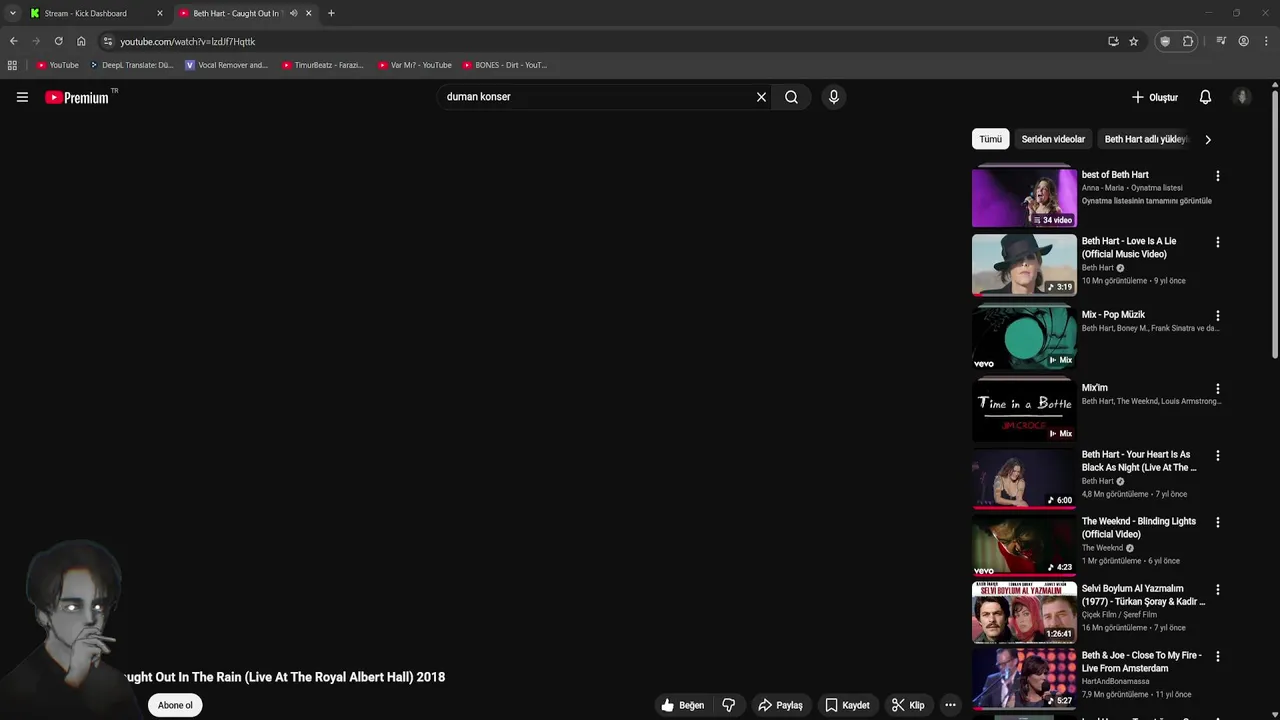Viewport: 1280px width, 720px height.
Task: Open Mix - Pop Müzik thumbnail
Action: 1024,338
